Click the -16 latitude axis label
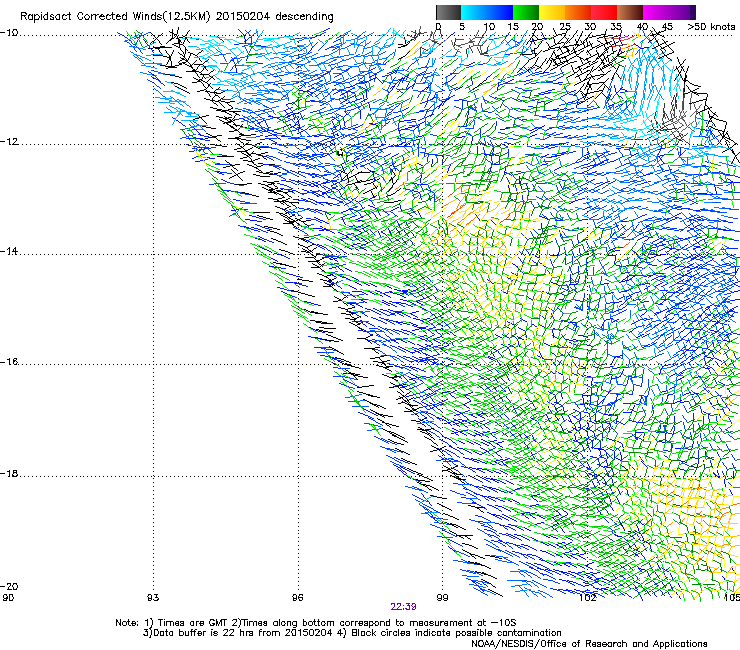The height and width of the screenshot is (650, 740). (9, 362)
